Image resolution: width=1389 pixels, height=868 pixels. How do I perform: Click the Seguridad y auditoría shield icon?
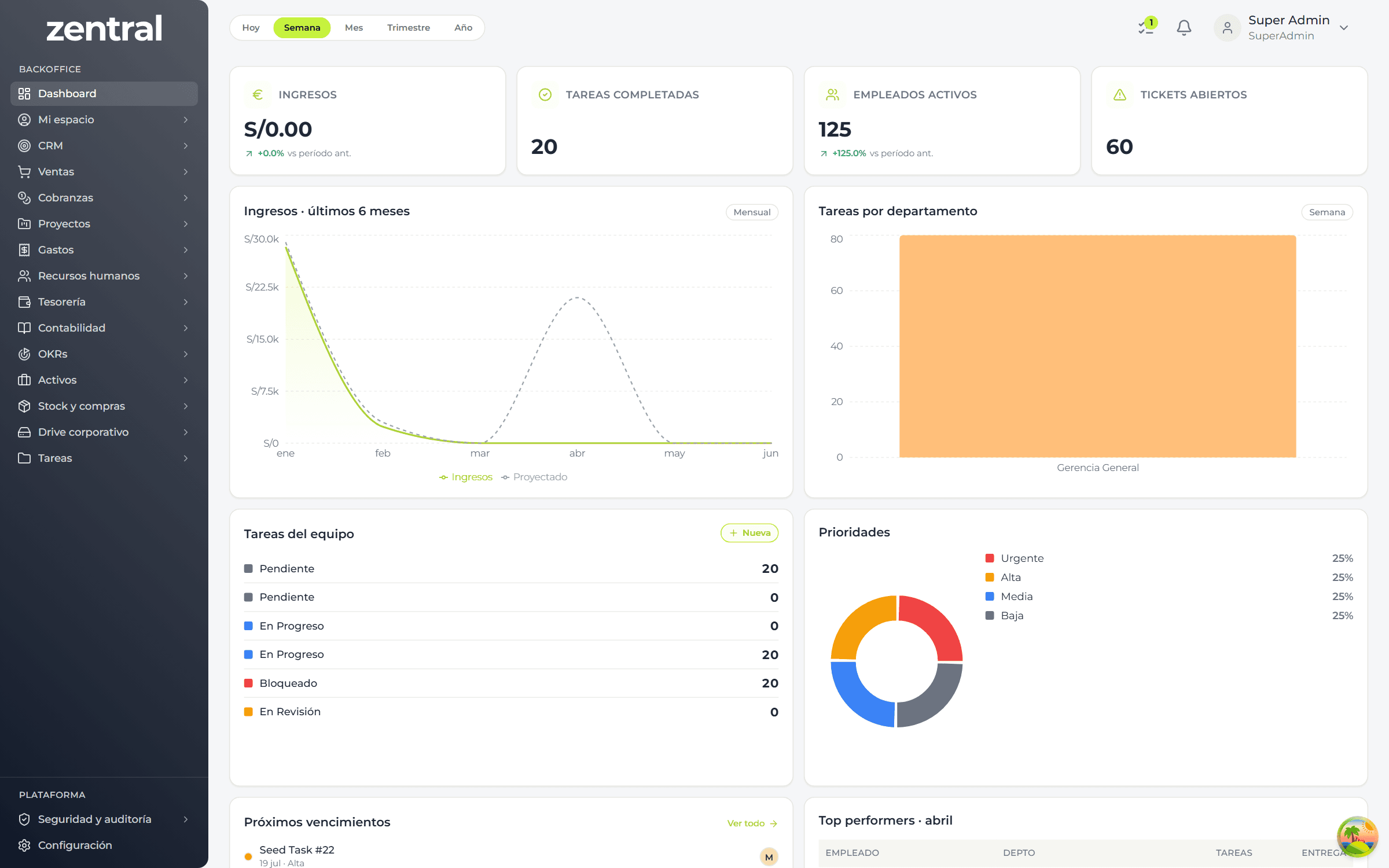click(24, 819)
